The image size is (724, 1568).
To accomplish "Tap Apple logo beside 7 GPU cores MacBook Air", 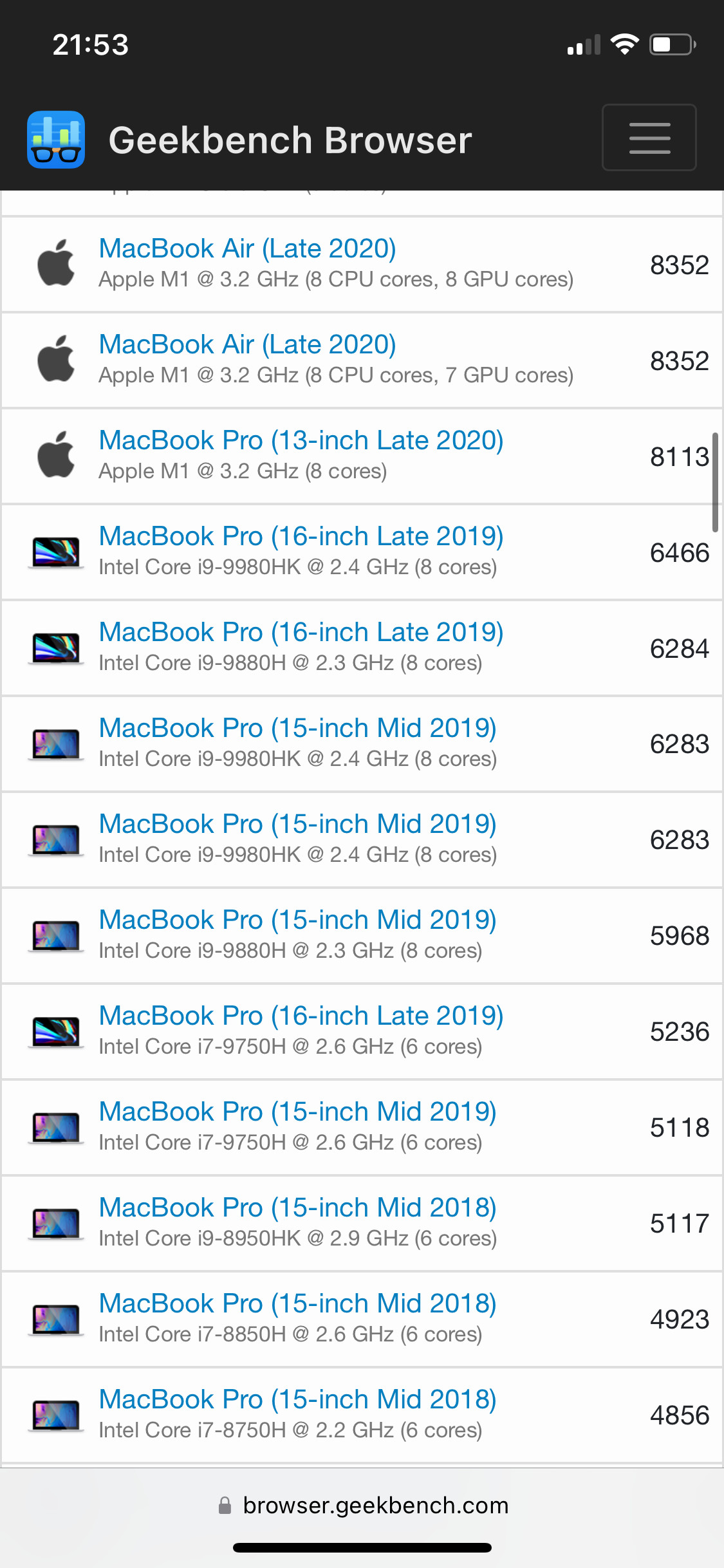I will (x=56, y=359).
